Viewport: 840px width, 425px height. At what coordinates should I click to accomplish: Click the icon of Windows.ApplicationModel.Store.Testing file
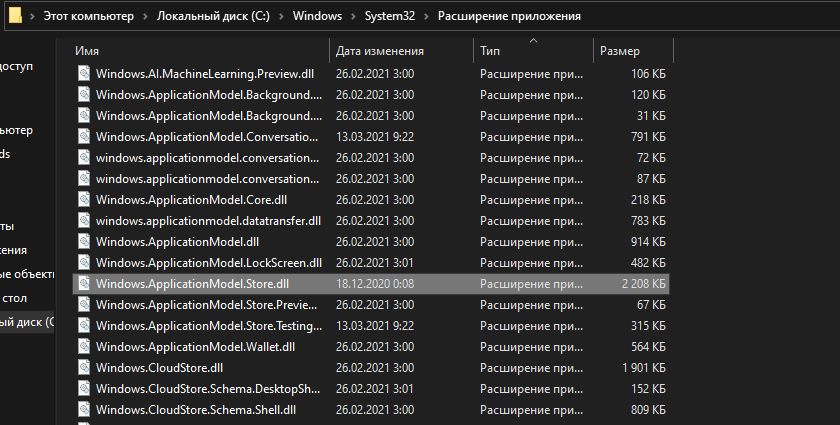tap(84, 325)
